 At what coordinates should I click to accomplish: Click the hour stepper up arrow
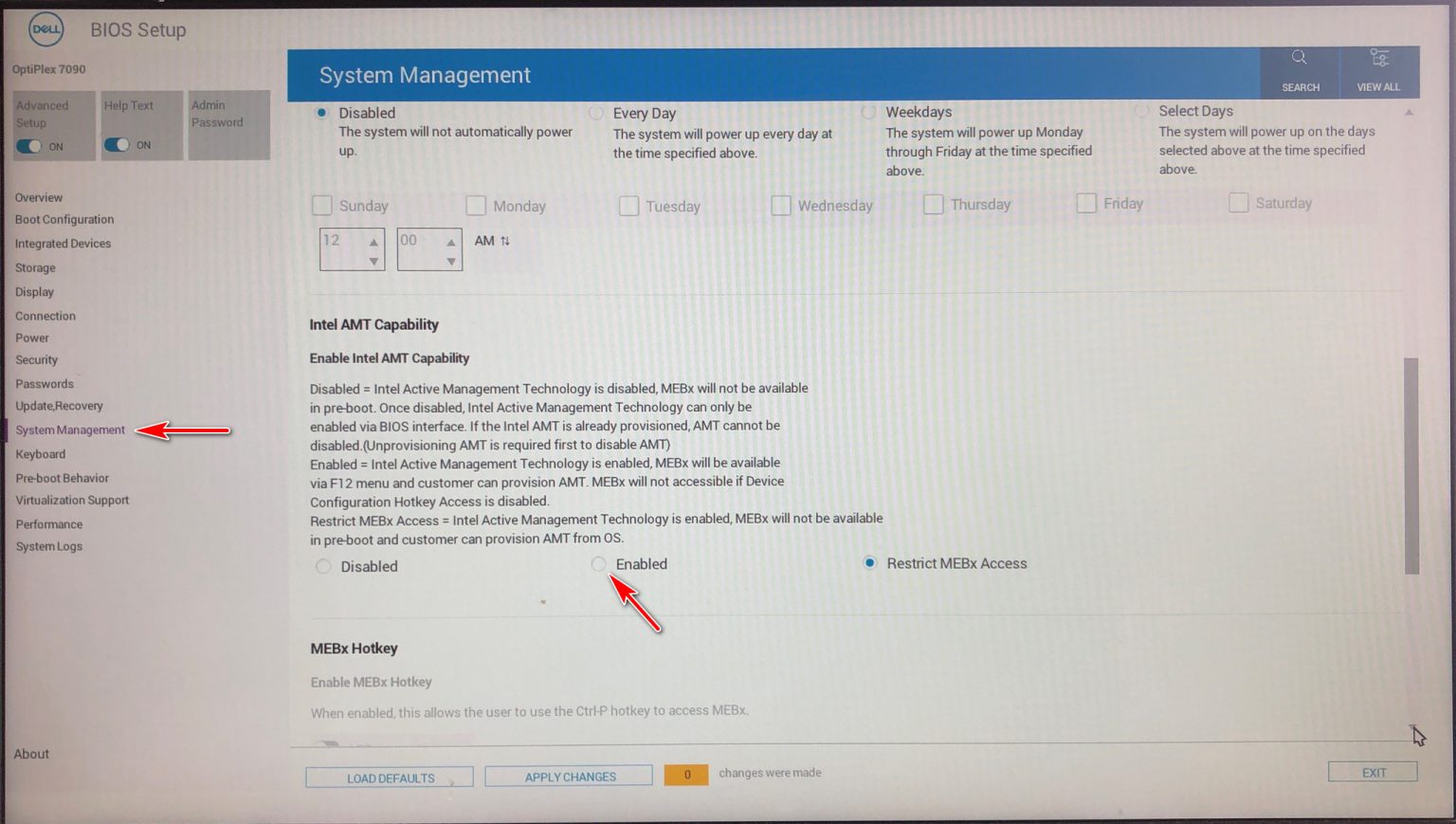375,239
